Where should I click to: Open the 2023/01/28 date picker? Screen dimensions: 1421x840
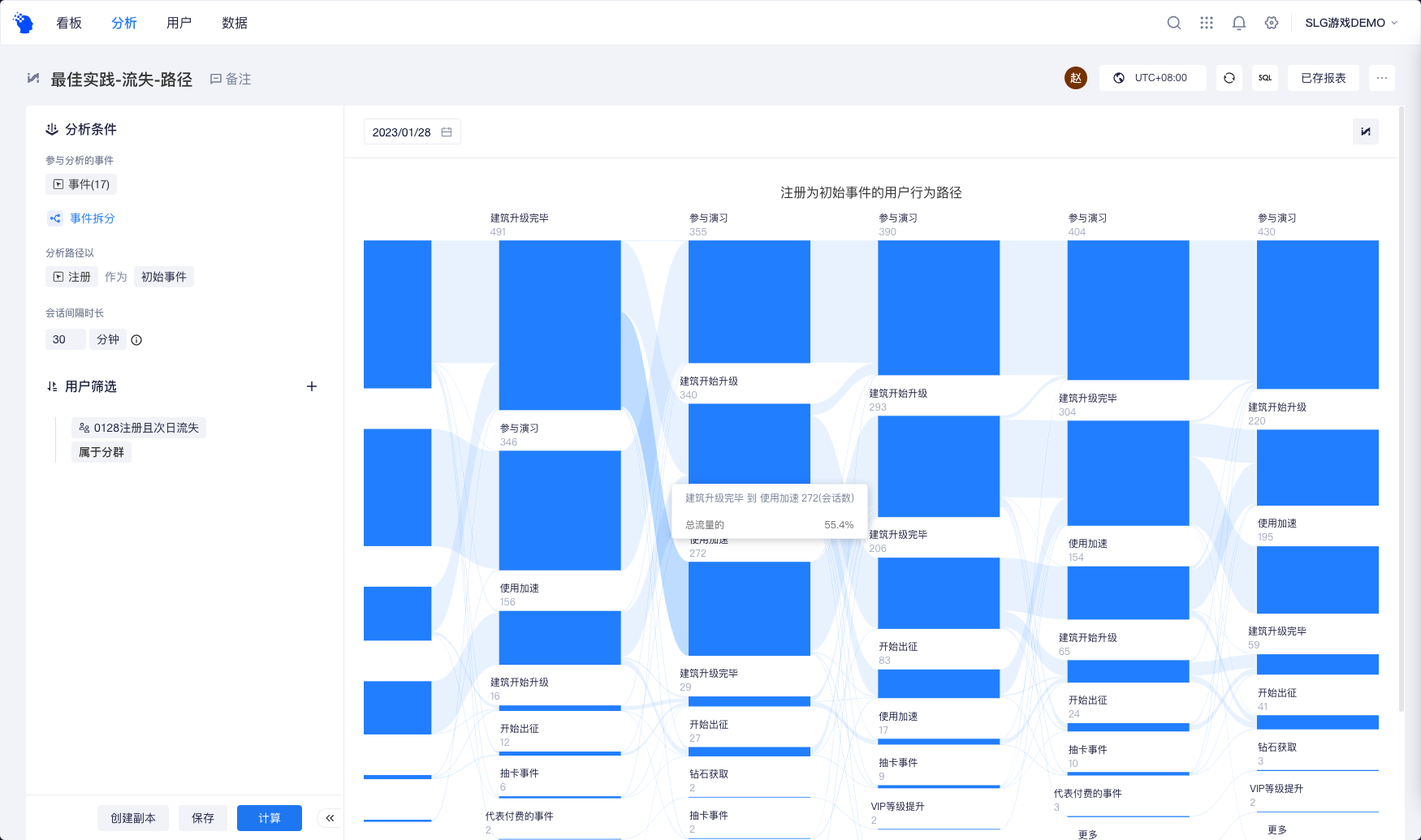click(x=412, y=131)
